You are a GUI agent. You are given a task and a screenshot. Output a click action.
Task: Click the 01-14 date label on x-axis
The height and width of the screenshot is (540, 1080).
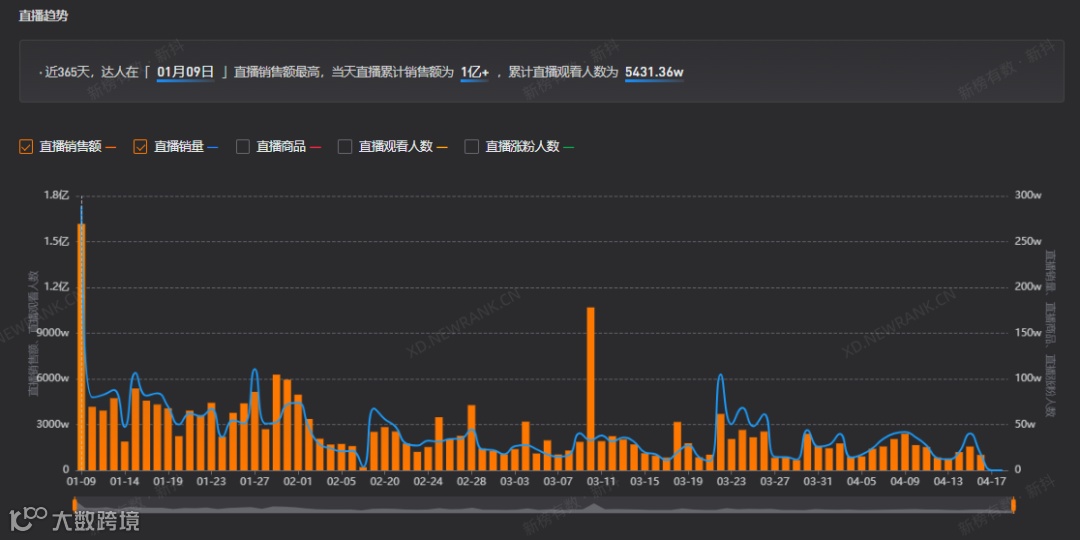[125, 482]
